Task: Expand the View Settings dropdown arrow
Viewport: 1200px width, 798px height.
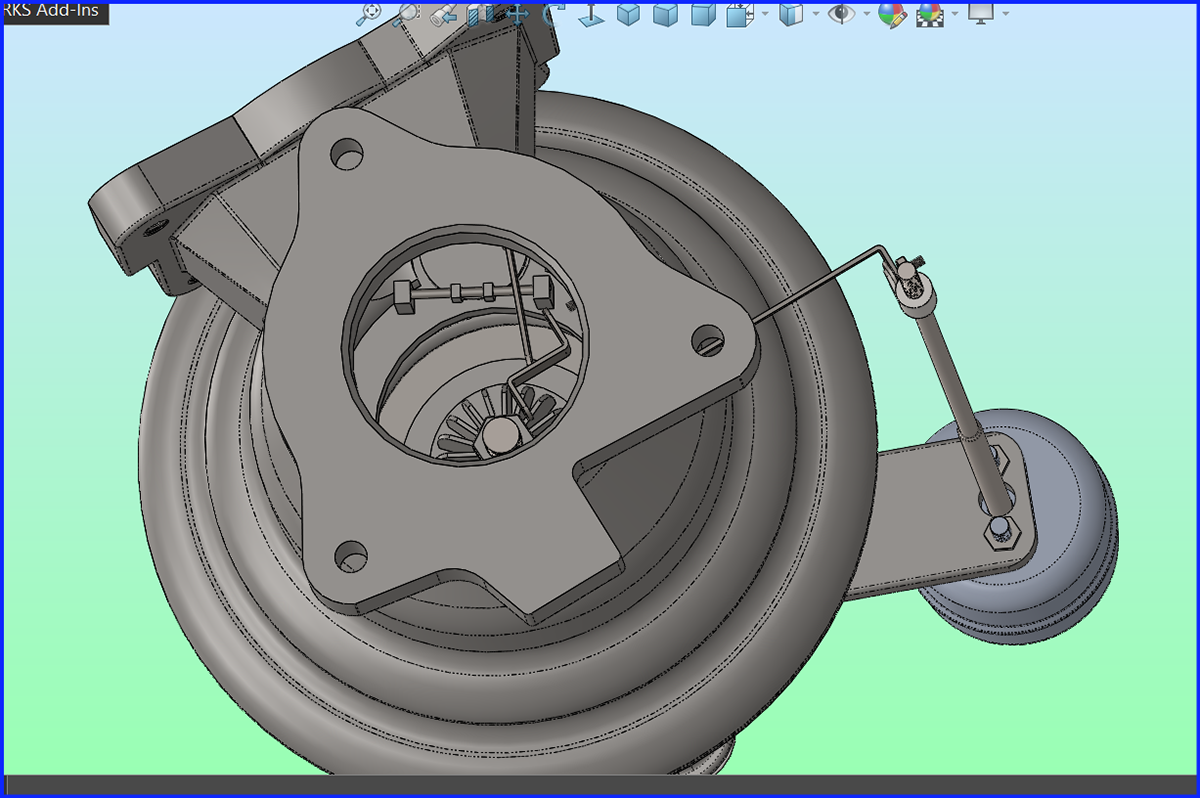Action: (1005, 14)
